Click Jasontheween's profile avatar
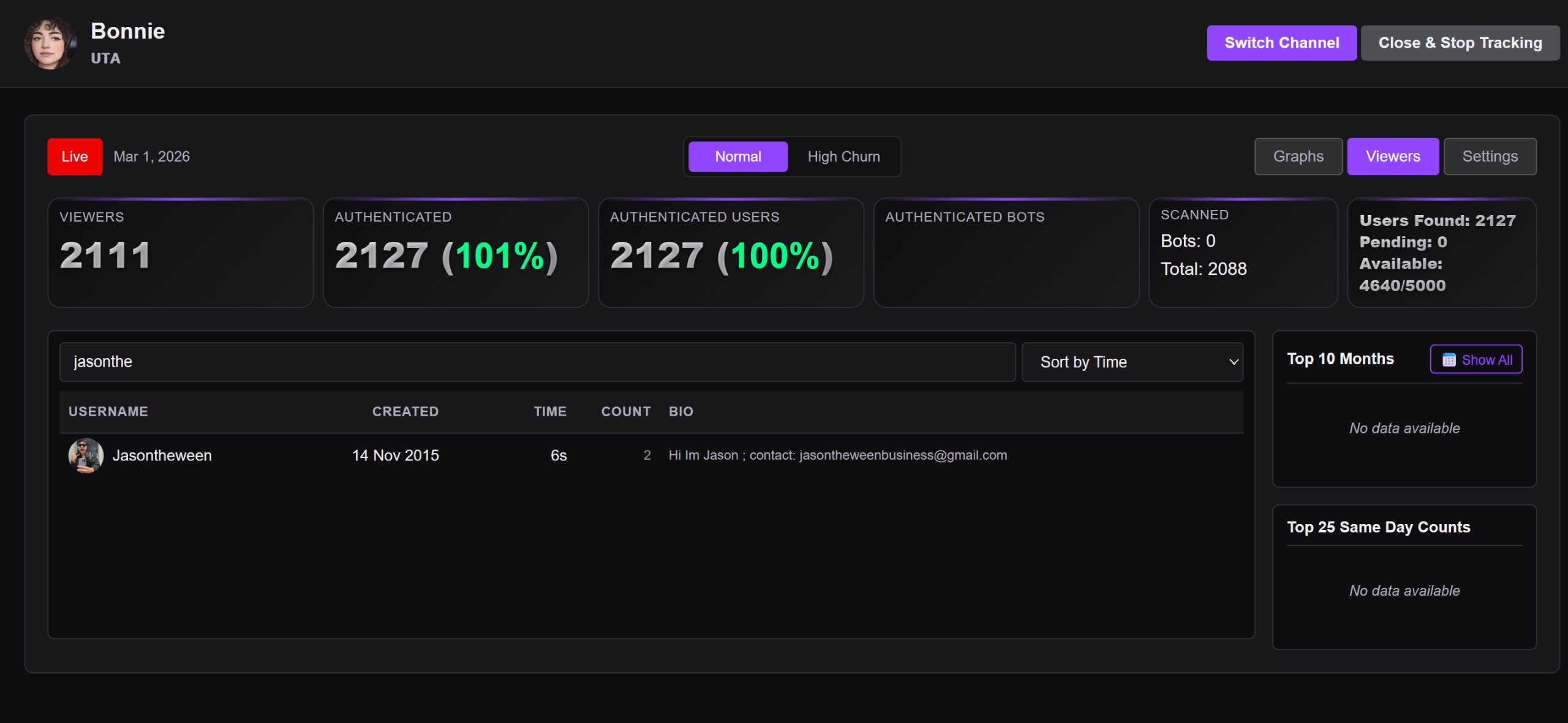This screenshot has height=723, width=1568. tap(86, 455)
